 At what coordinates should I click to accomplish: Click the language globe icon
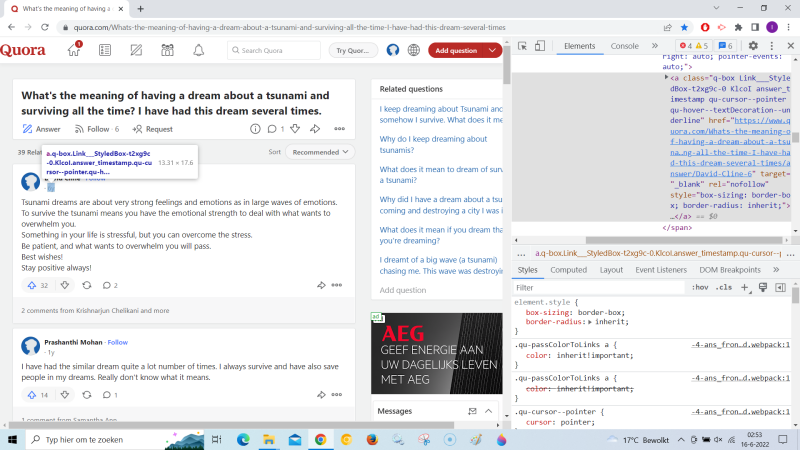pos(413,50)
